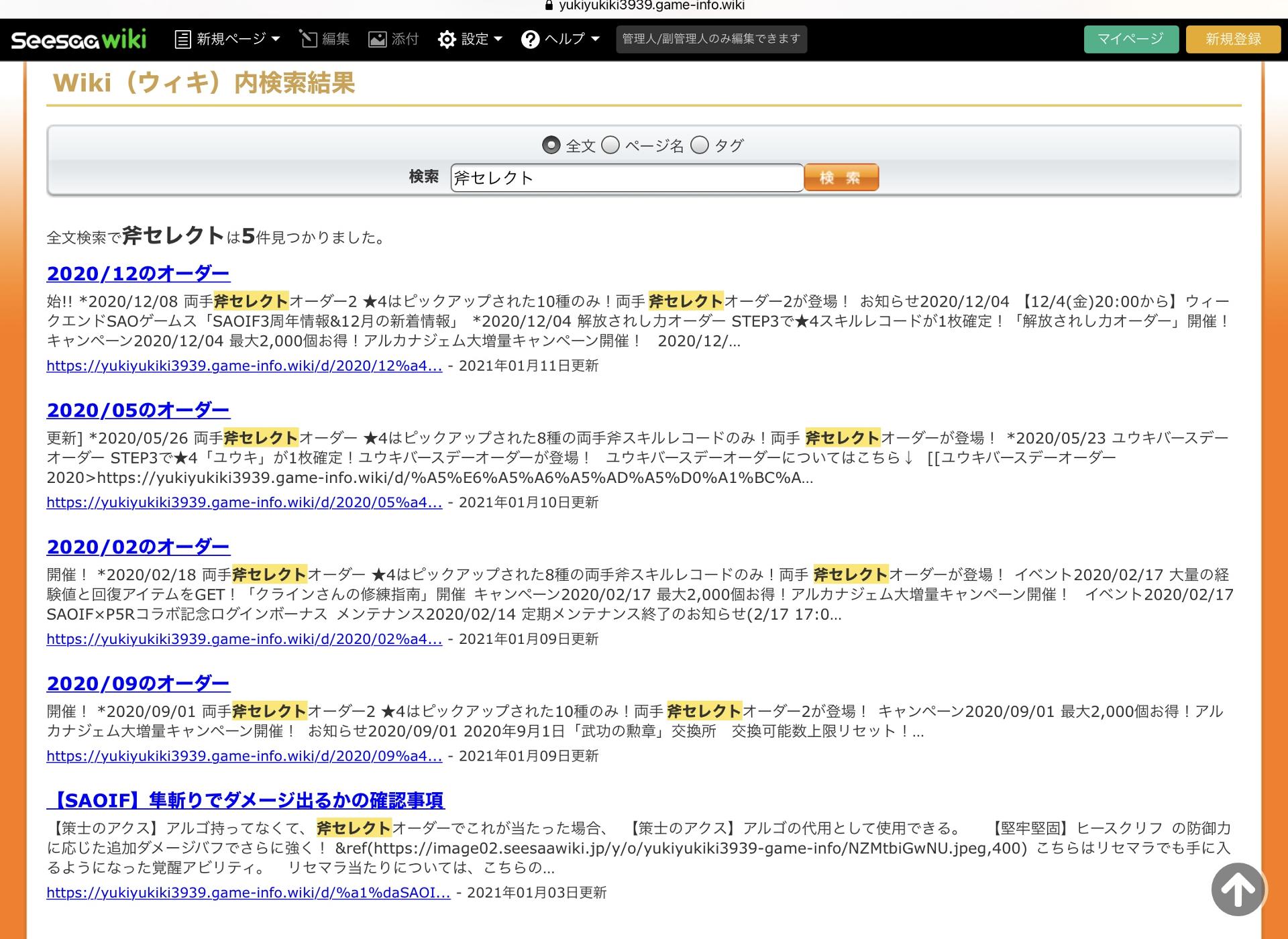Click the マイページ button

1131,39
